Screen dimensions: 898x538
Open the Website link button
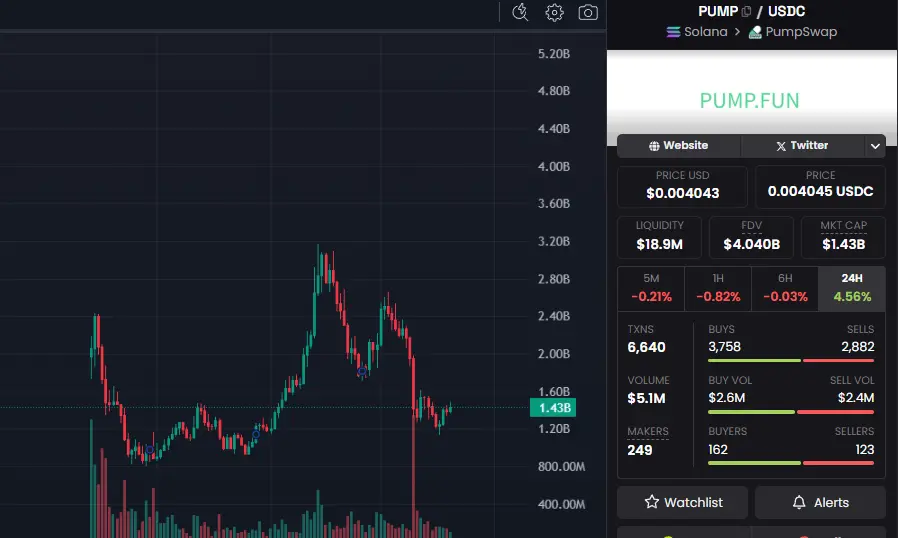(679, 146)
